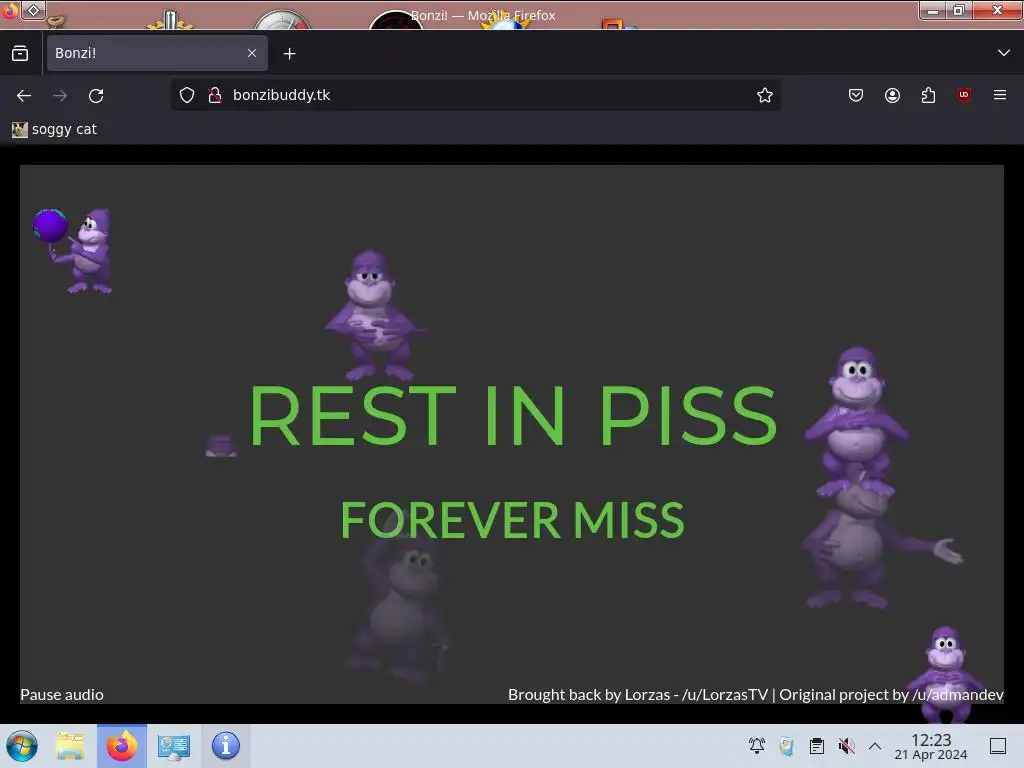Open clipboard tray icon
The height and width of the screenshot is (768, 1024).
[816, 746]
